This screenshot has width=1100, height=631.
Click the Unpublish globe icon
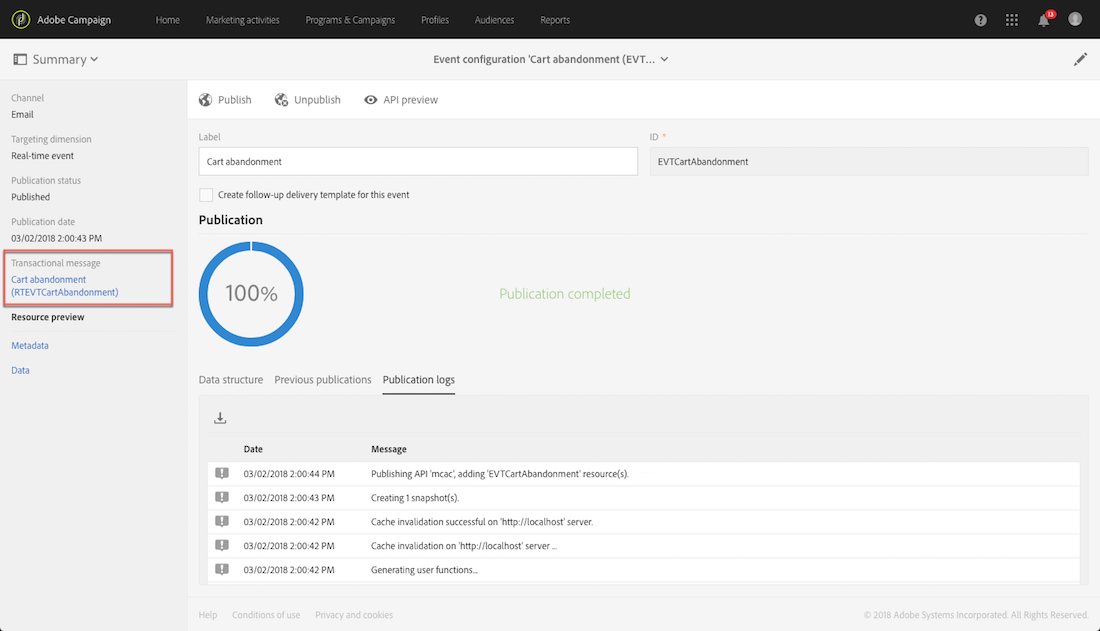point(281,100)
